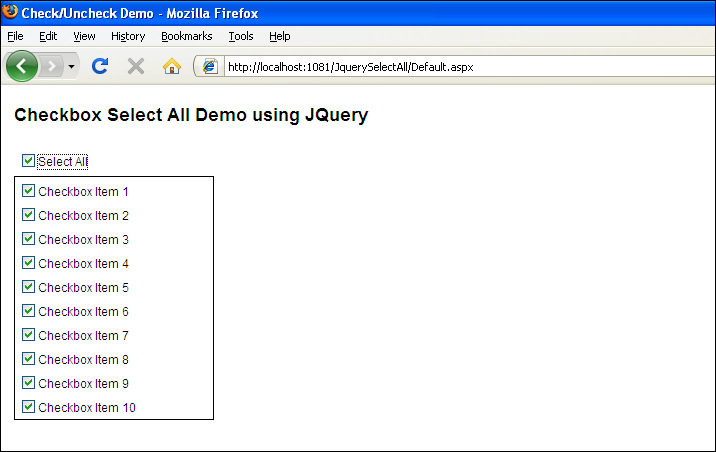Screen dimensions: 716x452
Task: Reload the page with the Refresh icon
Action: click(100, 66)
